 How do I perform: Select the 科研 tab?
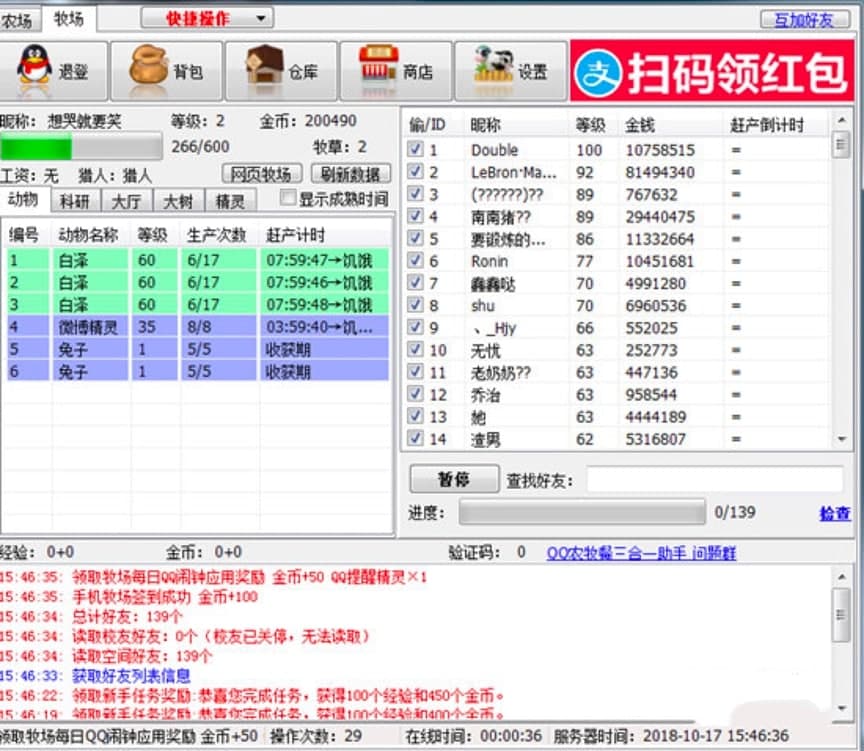tap(74, 200)
